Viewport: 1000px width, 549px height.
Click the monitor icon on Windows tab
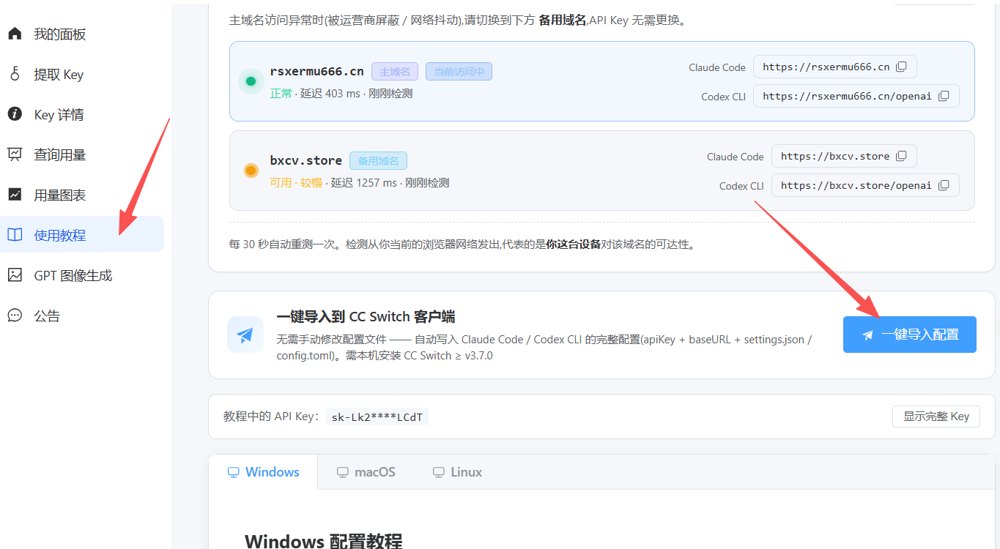click(233, 472)
